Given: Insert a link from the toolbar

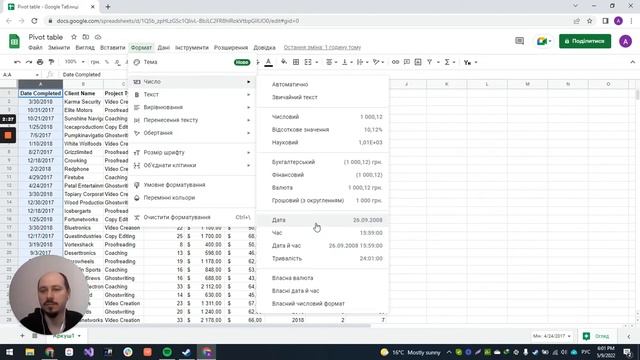Looking at the screenshot, I should [x=395, y=62].
